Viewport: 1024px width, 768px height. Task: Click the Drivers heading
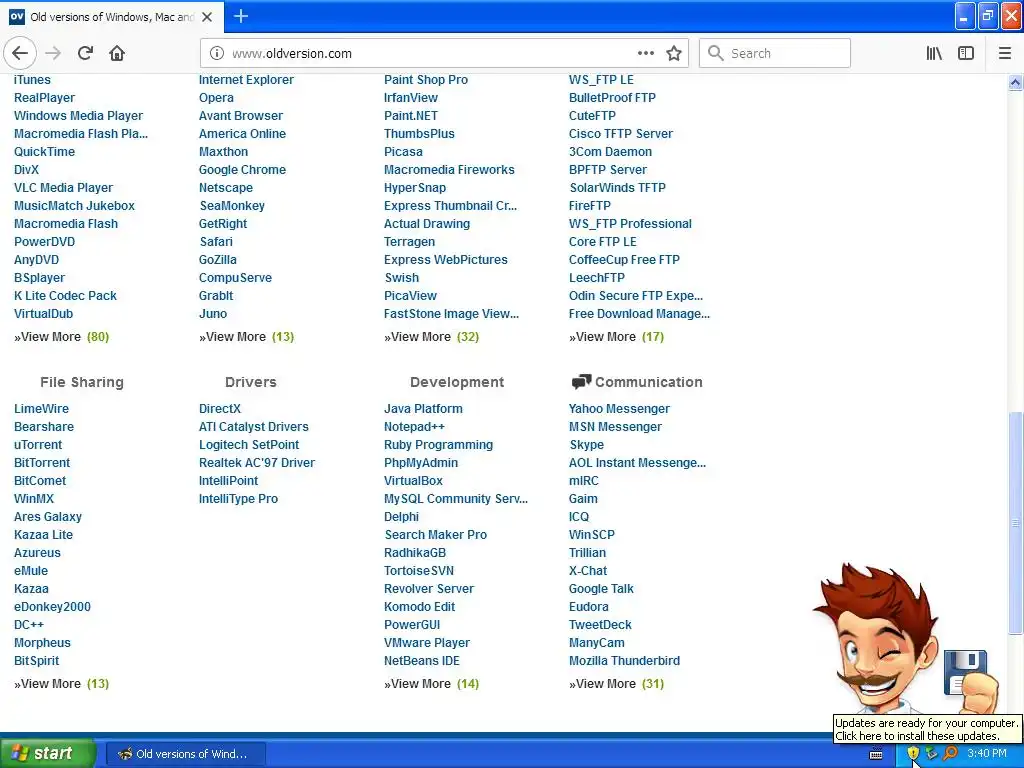(x=251, y=382)
